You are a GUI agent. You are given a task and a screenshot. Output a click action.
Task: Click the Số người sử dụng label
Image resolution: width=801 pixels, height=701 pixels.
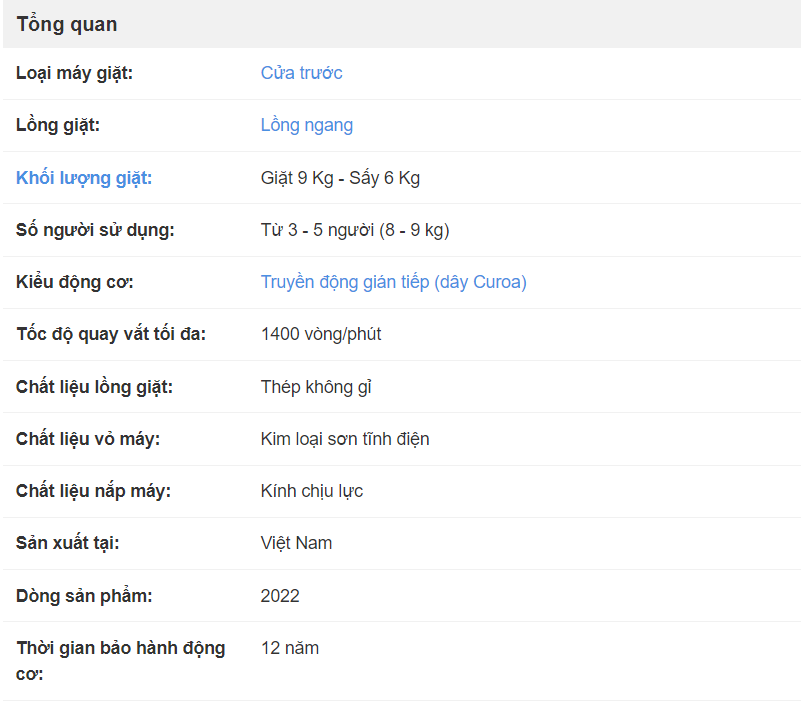click(95, 230)
